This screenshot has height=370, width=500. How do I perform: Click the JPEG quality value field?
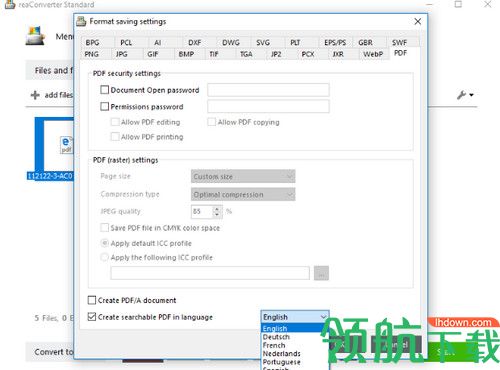[202, 211]
